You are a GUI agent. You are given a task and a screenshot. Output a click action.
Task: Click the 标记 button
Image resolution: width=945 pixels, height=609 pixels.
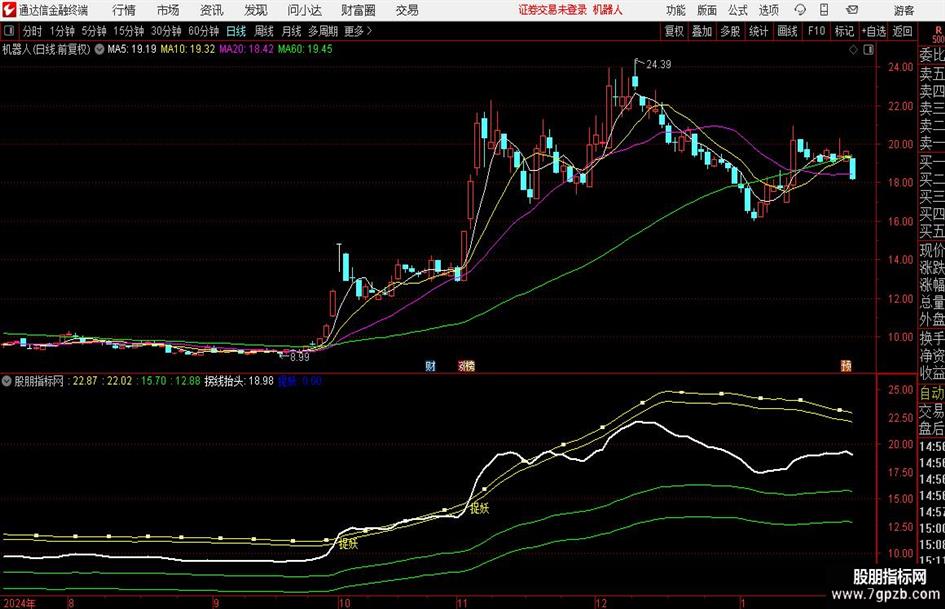844,31
